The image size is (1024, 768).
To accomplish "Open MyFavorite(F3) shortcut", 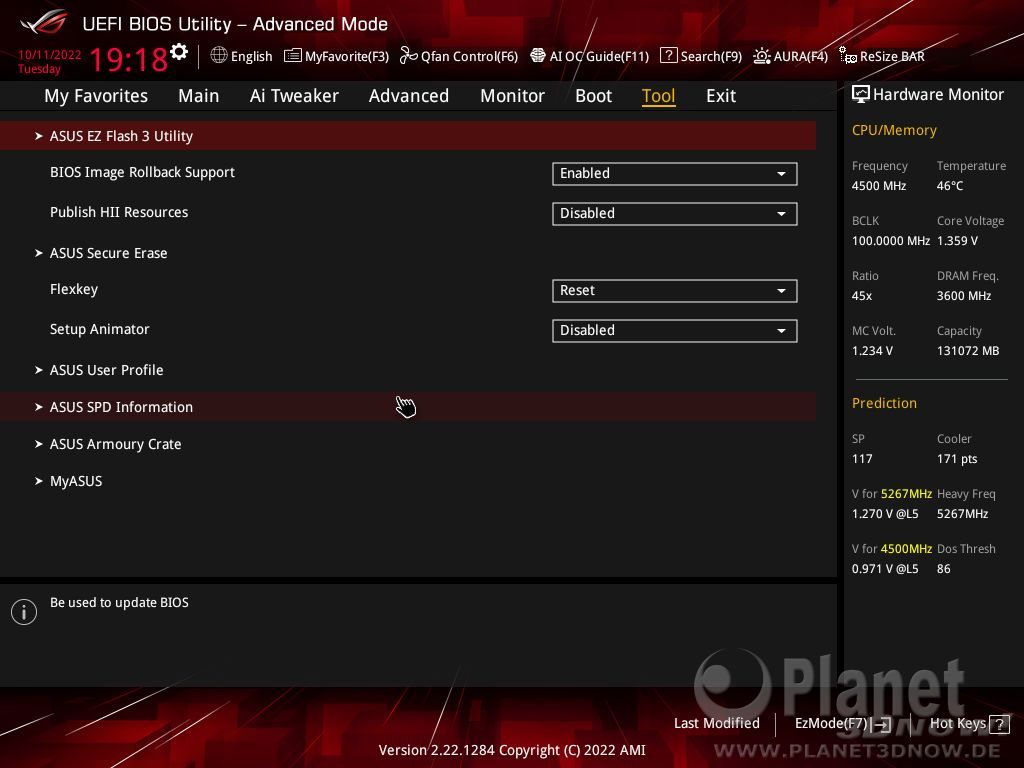I will 336,56.
